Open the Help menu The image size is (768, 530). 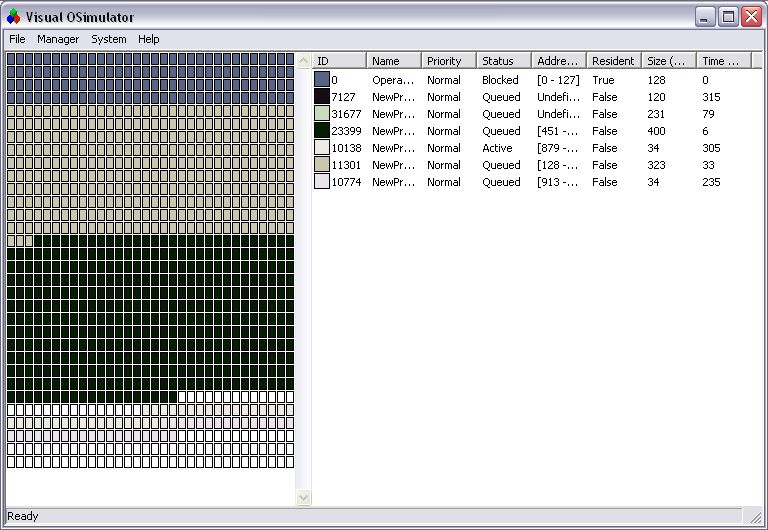[x=148, y=39]
